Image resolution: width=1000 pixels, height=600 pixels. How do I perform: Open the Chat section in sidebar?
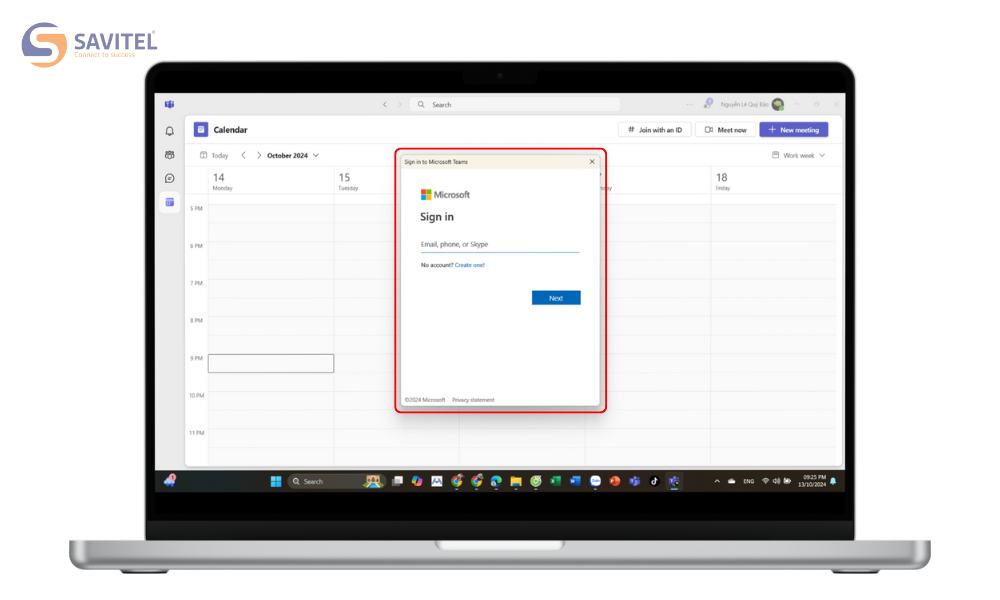point(170,179)
